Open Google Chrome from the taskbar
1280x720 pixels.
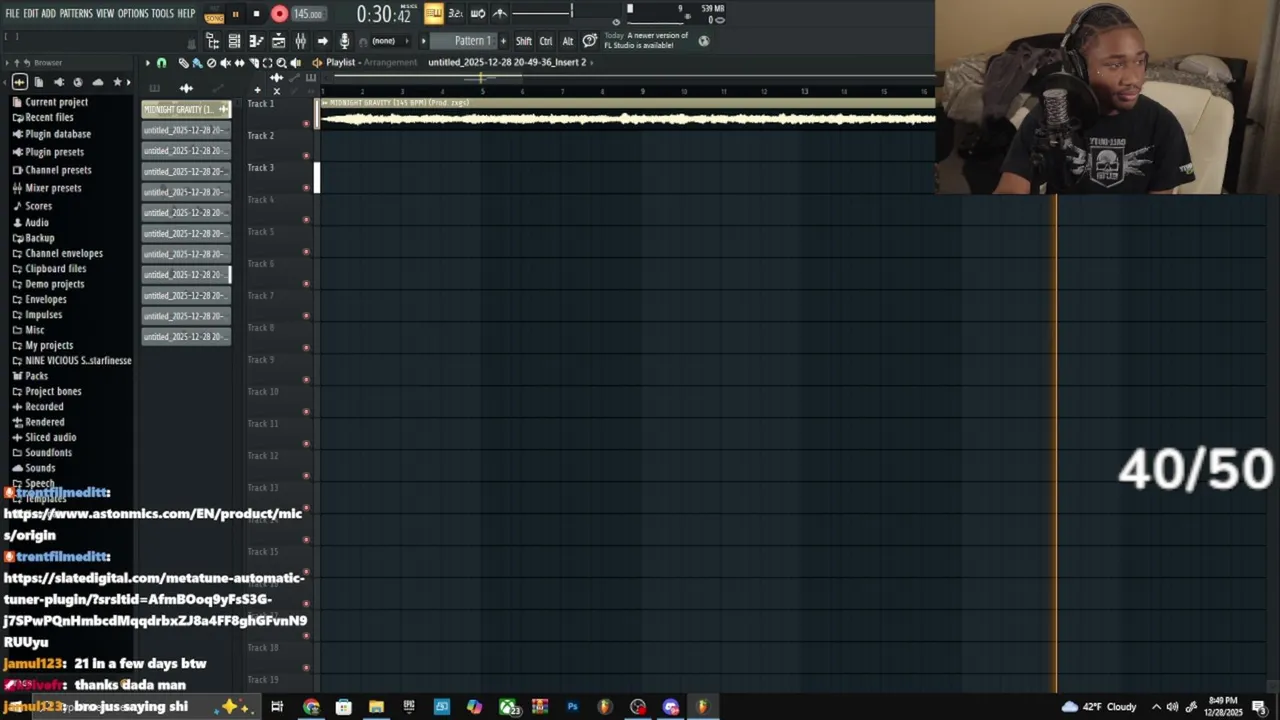pos(311,707)
